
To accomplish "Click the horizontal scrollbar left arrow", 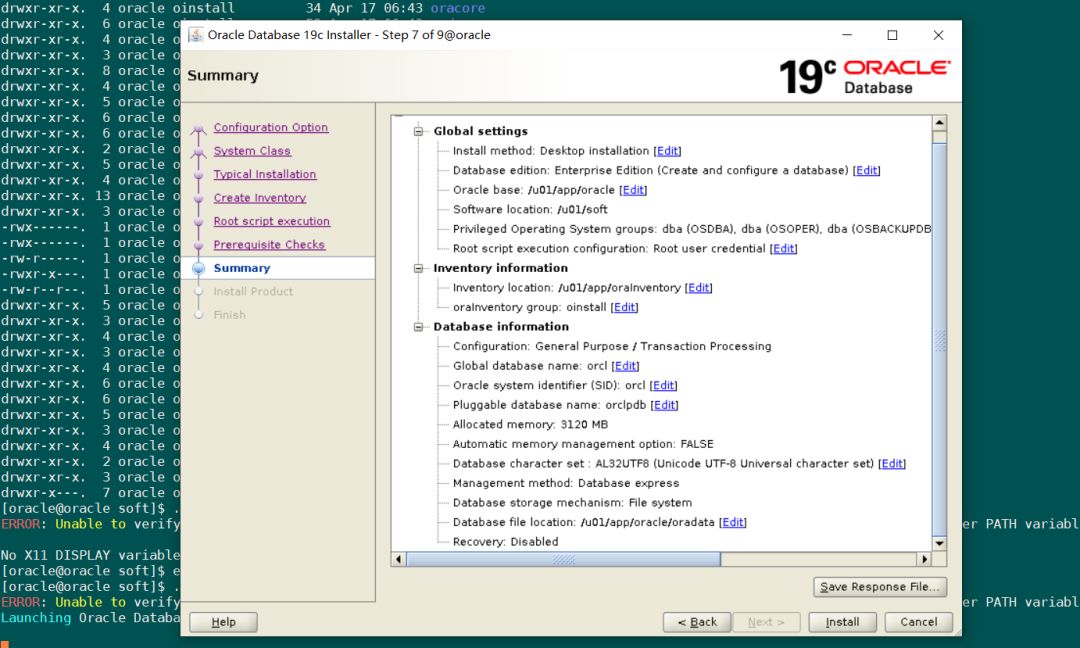I will [398, 559].
